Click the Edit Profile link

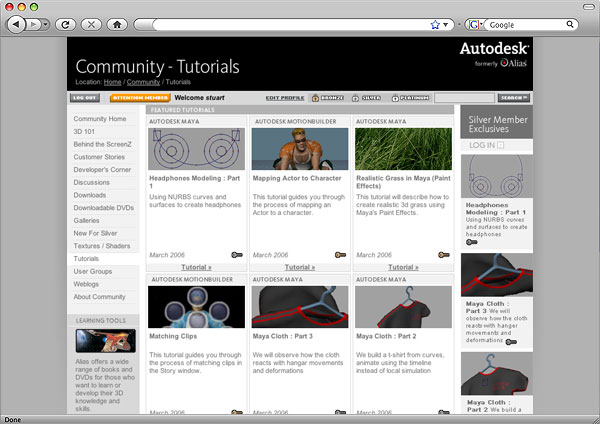pyautogui.click(x=285, y=98)
